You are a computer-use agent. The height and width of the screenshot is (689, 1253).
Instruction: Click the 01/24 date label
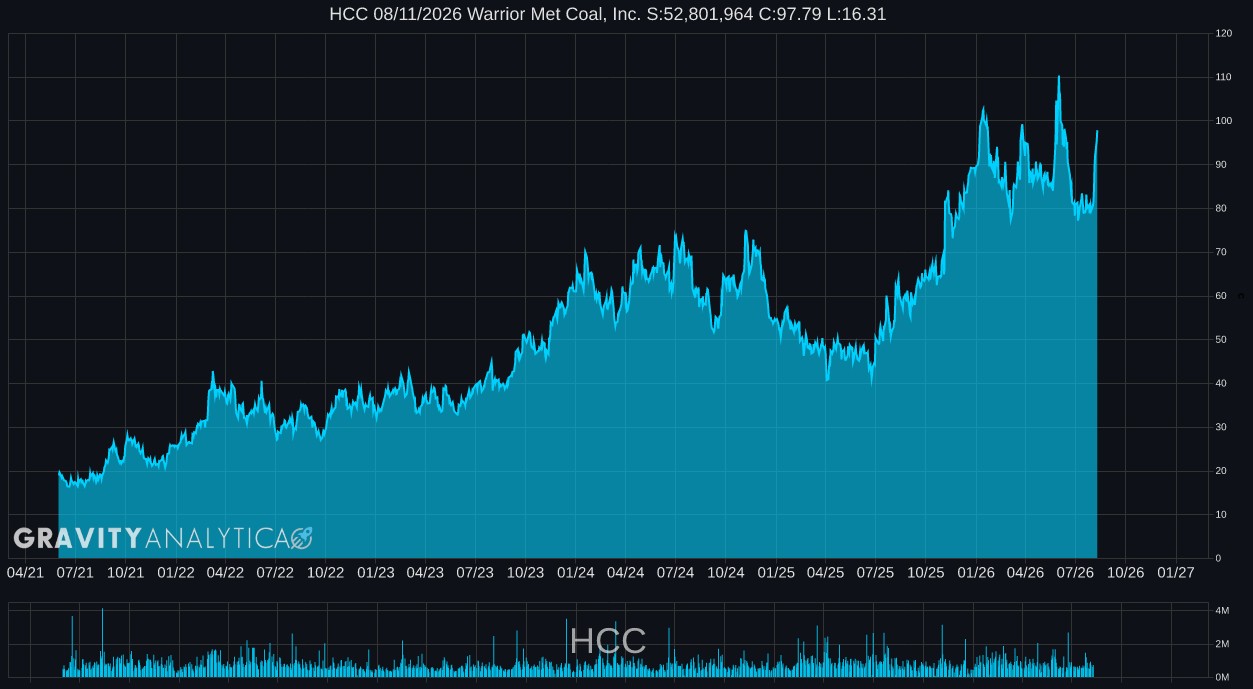(x=575, y=573)
